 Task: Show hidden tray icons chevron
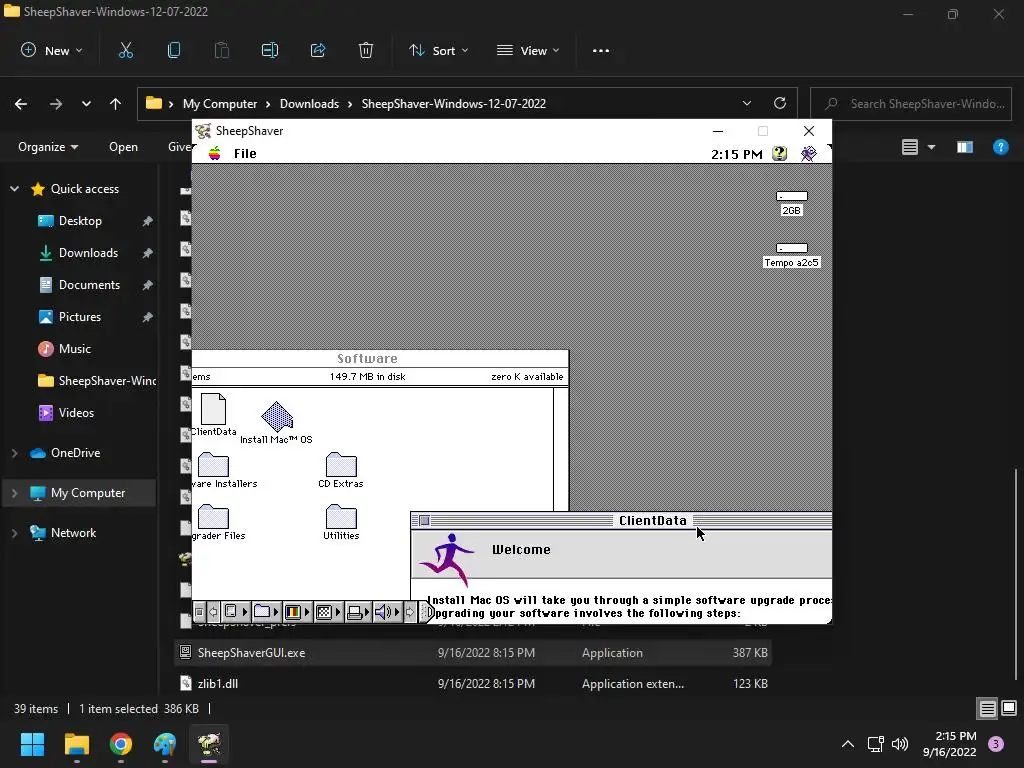point(848,744)
